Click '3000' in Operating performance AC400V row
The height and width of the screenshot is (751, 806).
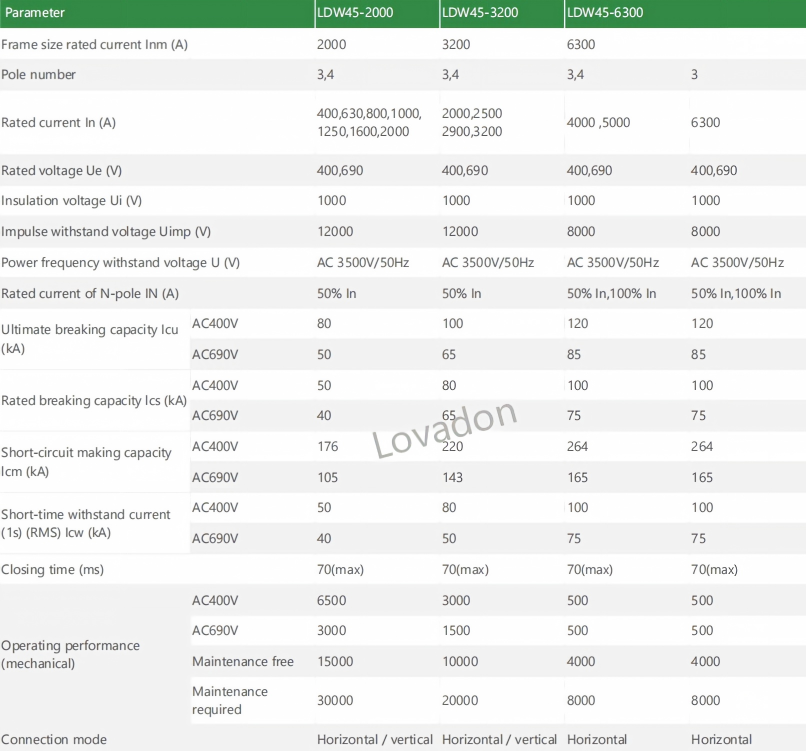point(456,600)
